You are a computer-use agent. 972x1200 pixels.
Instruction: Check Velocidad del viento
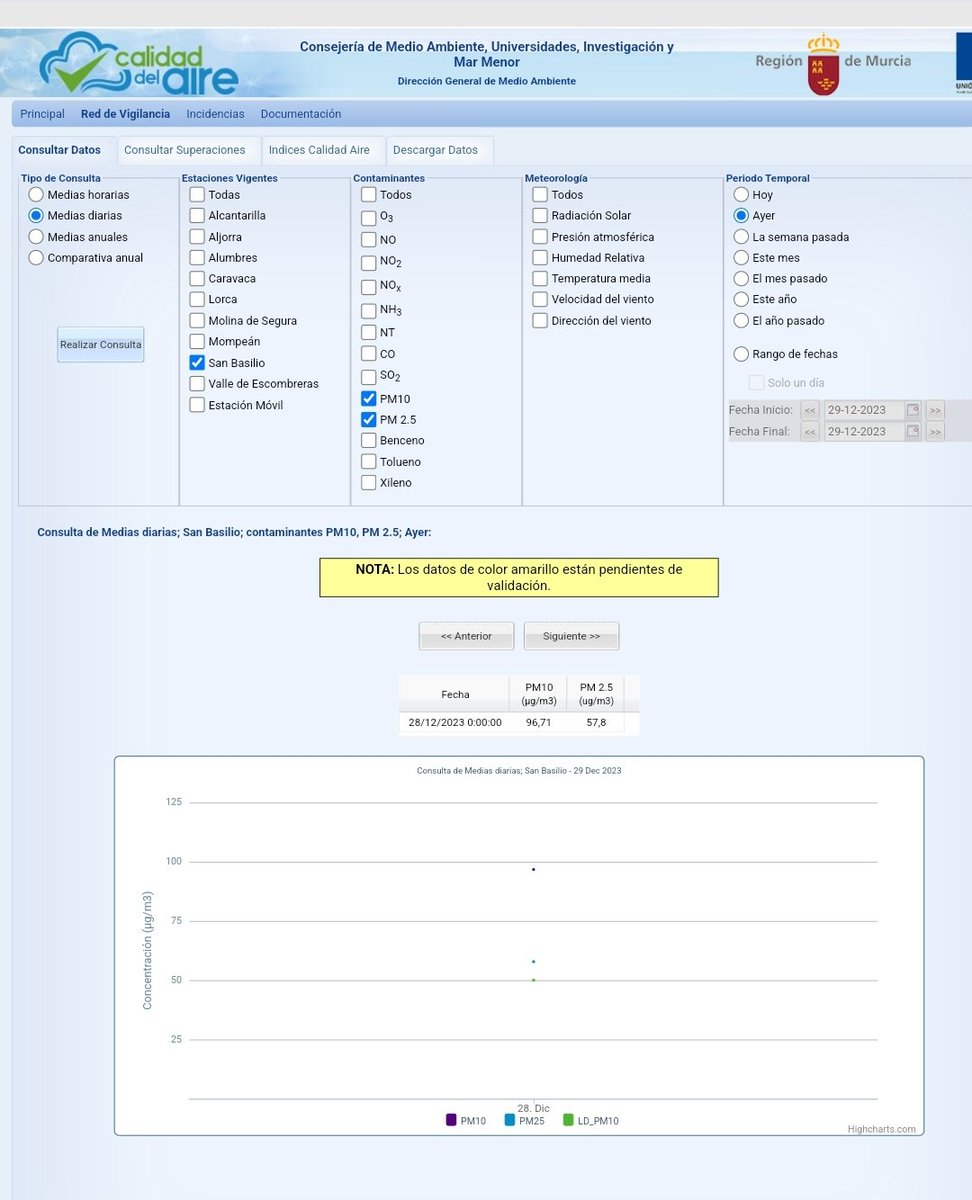click(x=540, y=299)
